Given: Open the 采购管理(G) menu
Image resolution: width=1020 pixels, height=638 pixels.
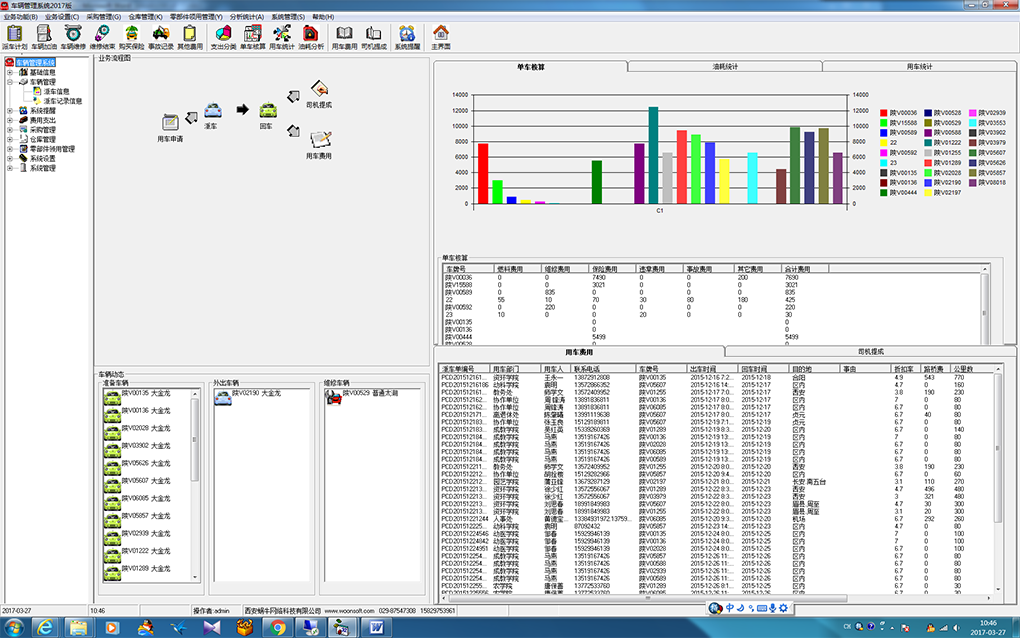Looking at the screenshot, I should [103, 17].
